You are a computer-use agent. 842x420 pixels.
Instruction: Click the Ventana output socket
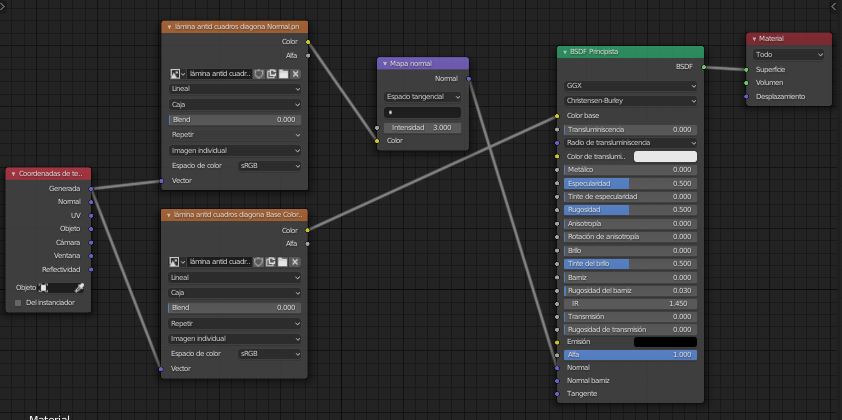(x=91, y=256)
